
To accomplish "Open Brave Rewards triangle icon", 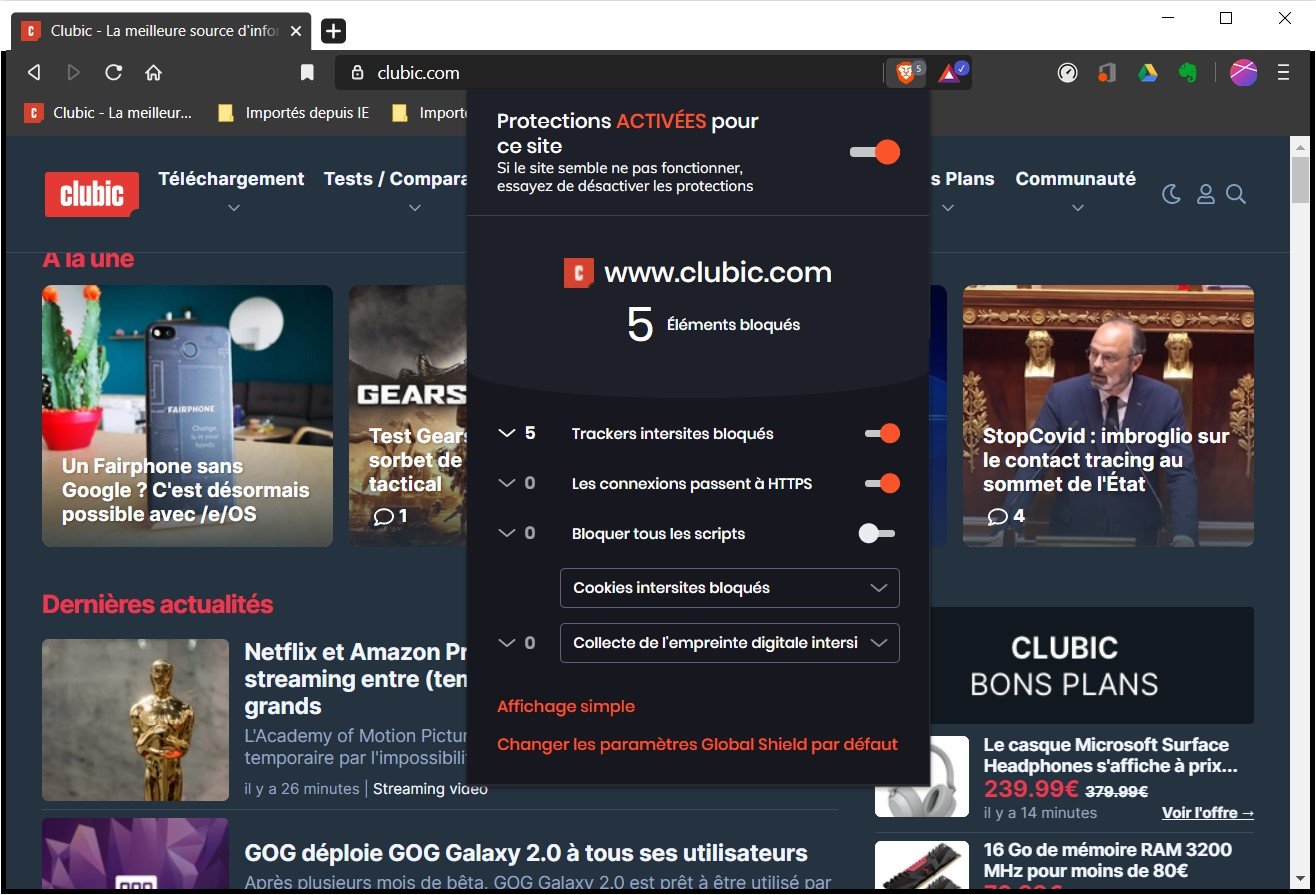I will pyautogui.click(x=948, y=72).
